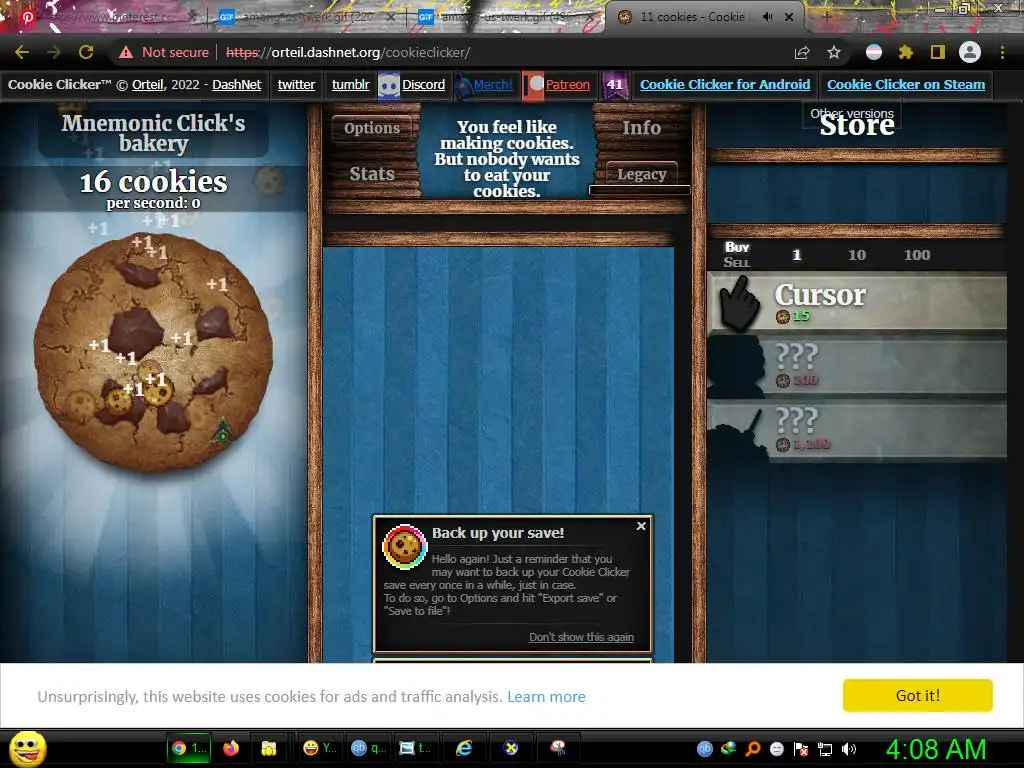Buy the Cursor building
Screen dimensions: 1024x768
[x=857, y=302]
